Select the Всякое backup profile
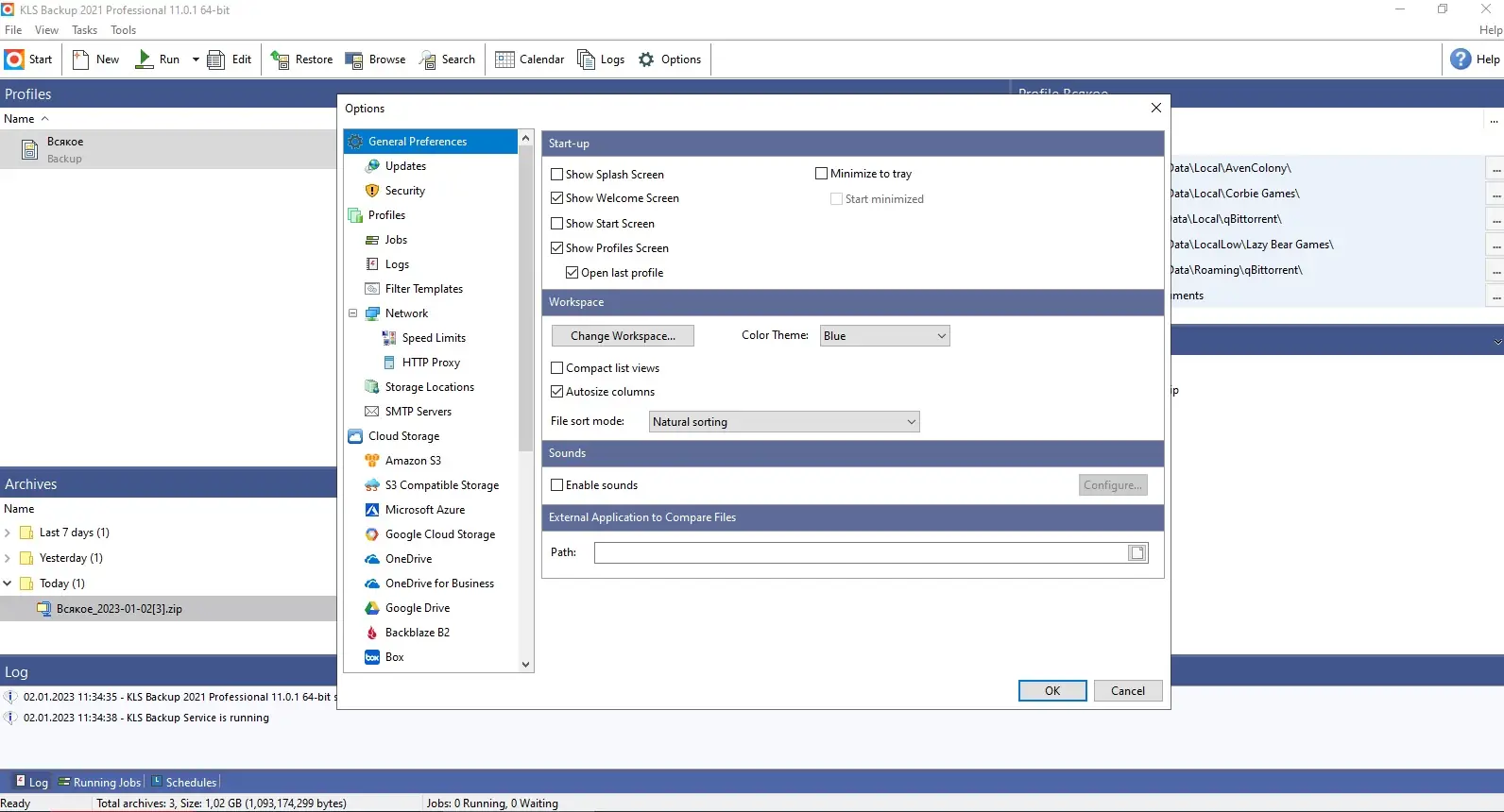1504x812 pixels. click(x=168, y=150)
